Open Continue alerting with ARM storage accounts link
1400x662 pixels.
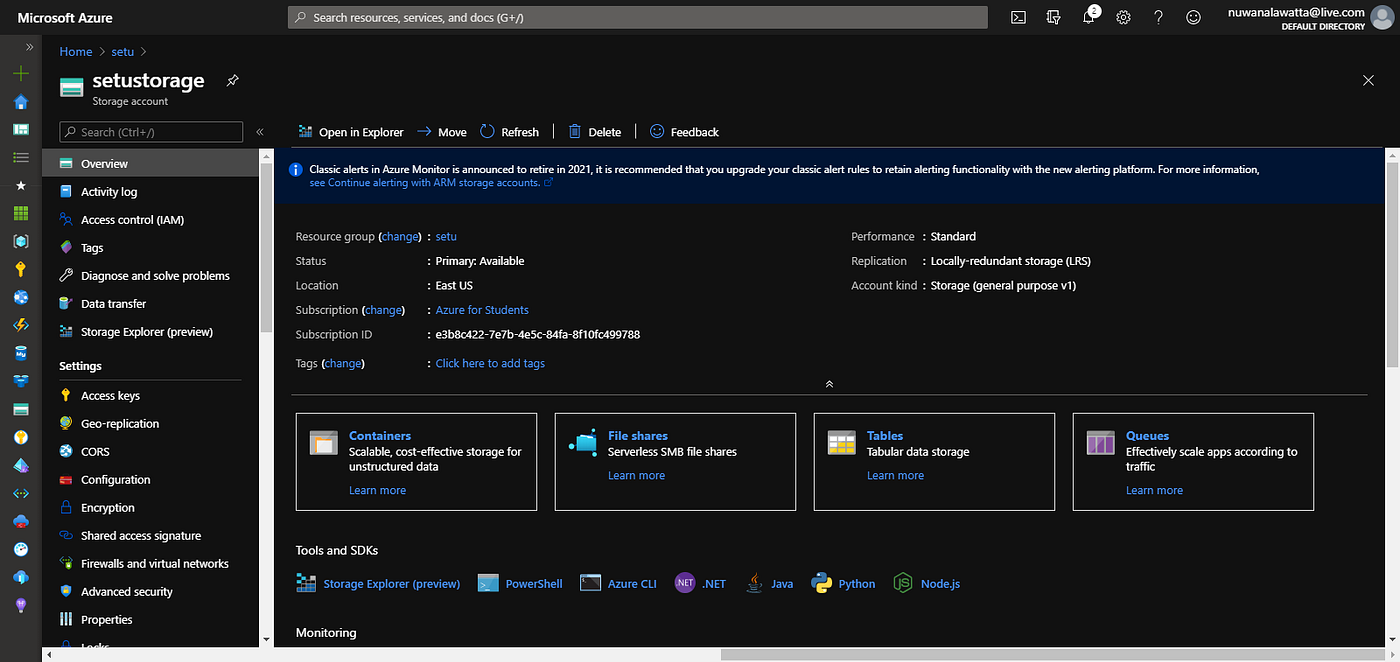(431, 183)
